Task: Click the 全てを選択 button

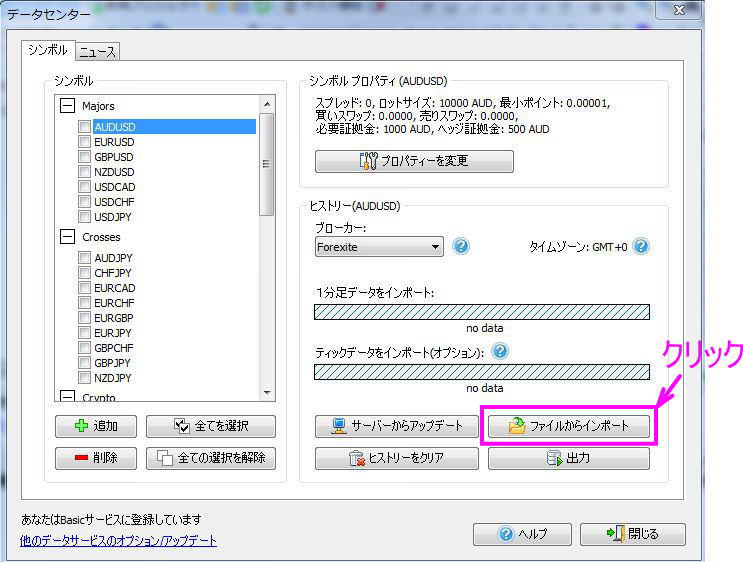Action: [211, 426]
